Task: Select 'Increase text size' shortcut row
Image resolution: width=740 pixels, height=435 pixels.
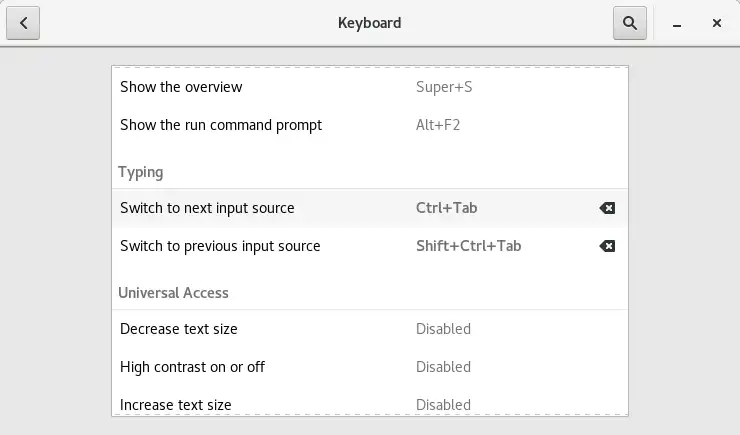Action: pos(176,405)
